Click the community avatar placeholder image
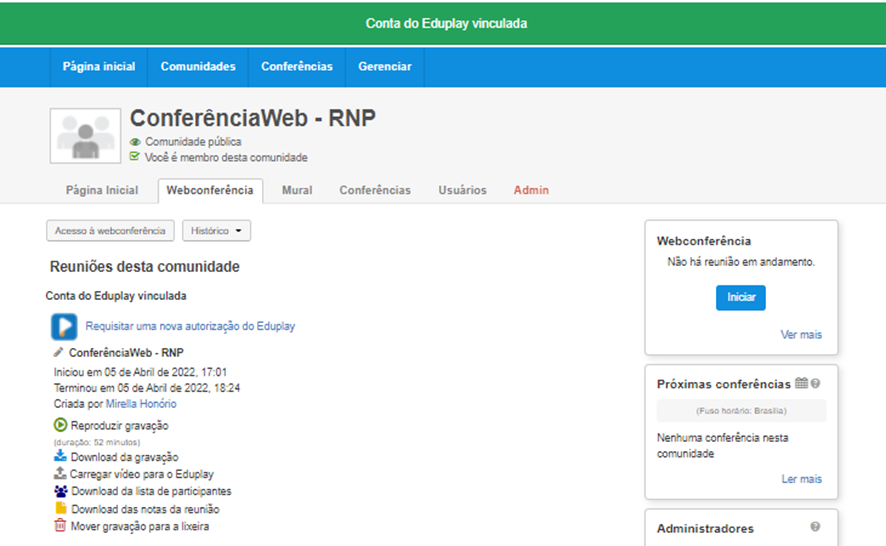This screenshot has width=886, height=546. 85,136
